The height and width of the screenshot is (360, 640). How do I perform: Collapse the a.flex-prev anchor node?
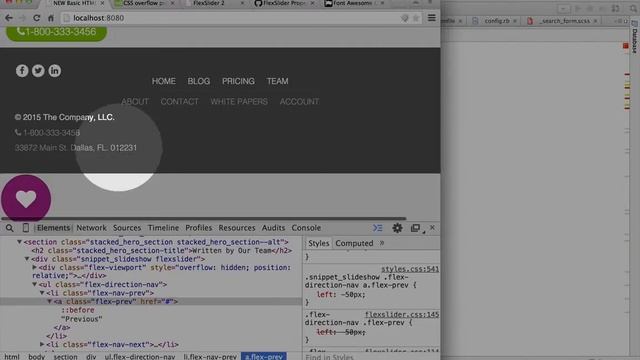tap(49, 301)
